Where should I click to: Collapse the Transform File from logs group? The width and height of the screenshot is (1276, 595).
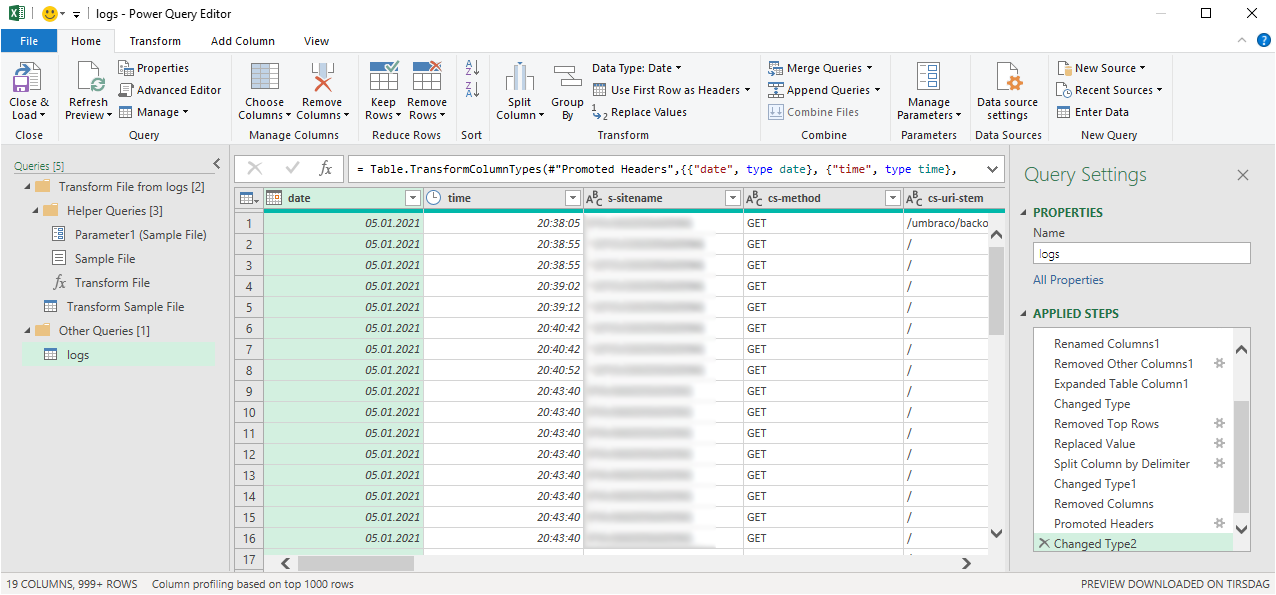point(27,187)
